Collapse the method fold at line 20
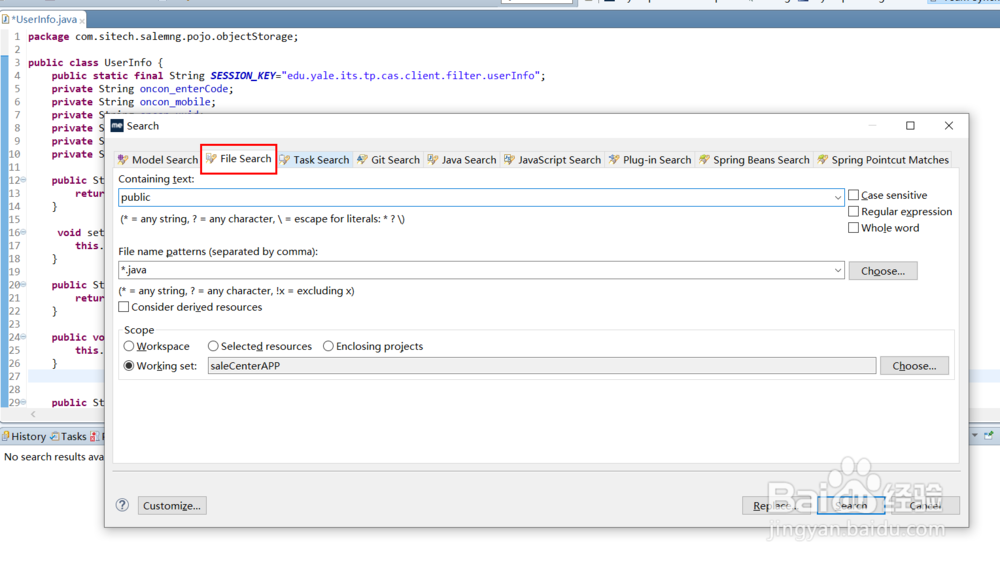Image resolution: width=1000 pixels, height=563 pixels. tap(24, 284)
